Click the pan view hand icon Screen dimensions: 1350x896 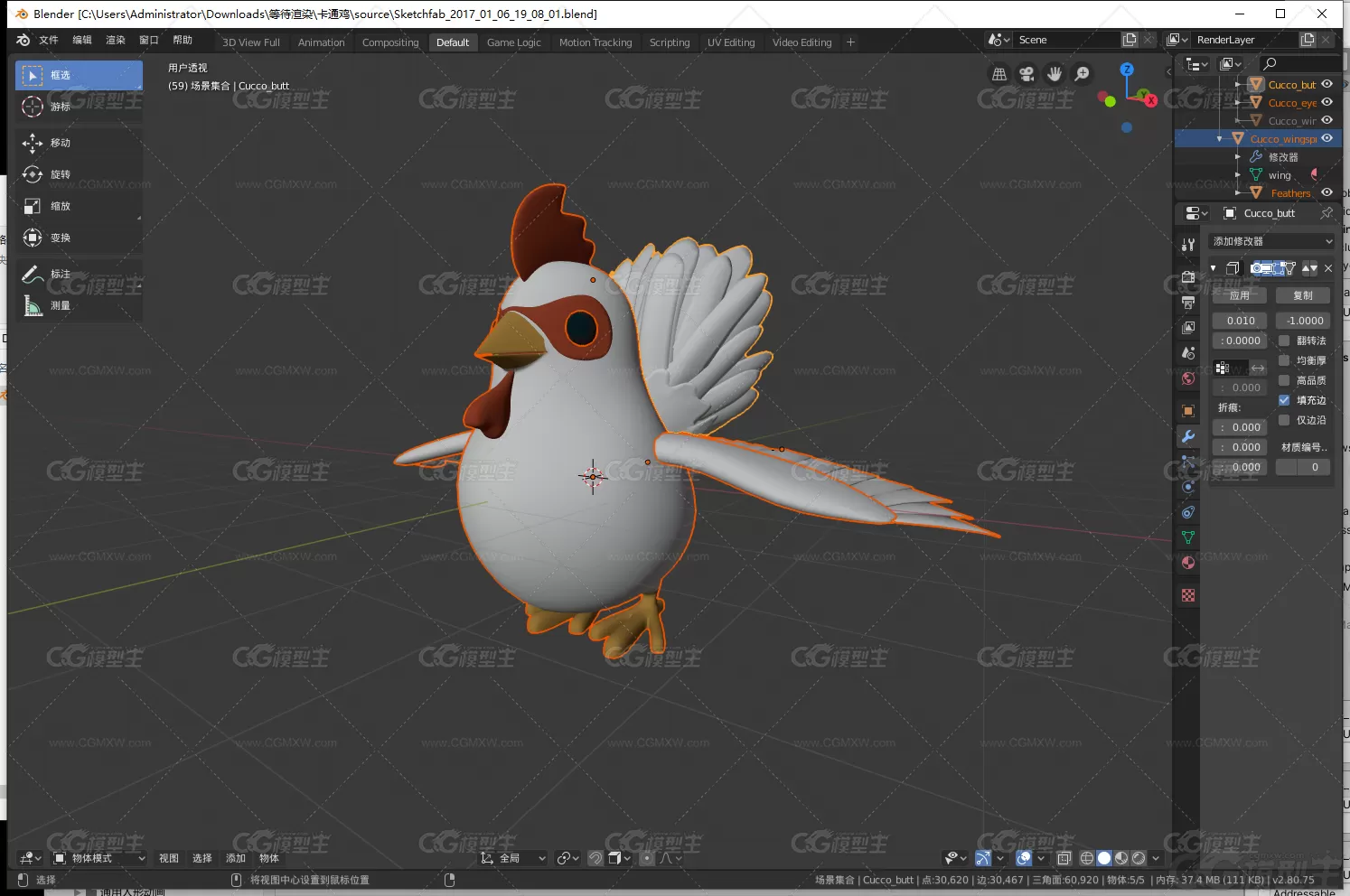click(x=1055, y=74)
